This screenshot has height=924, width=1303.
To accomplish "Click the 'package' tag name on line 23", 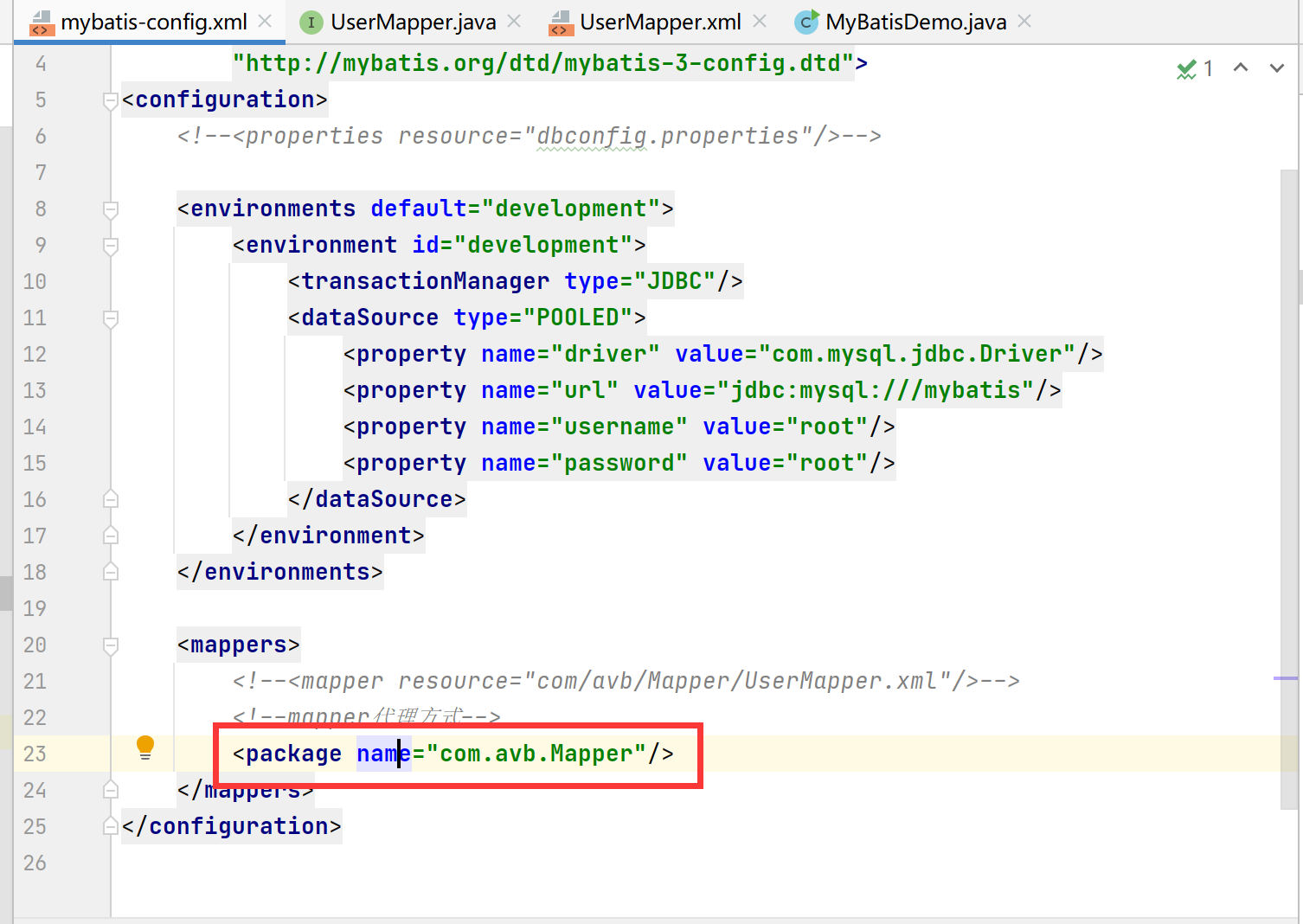I will (294, 754).
